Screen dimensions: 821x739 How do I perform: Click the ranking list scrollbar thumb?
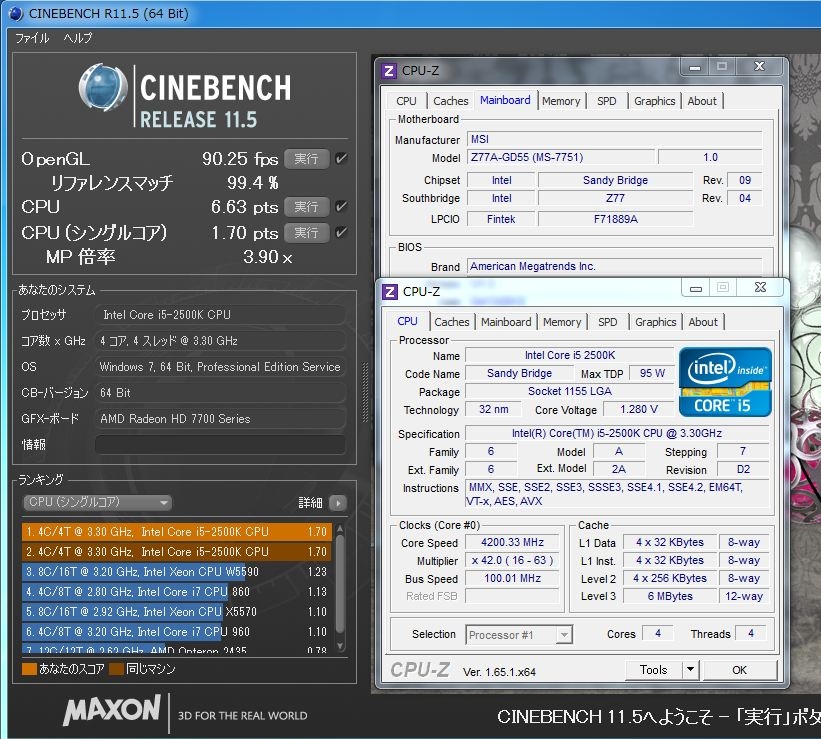(340, 584)
